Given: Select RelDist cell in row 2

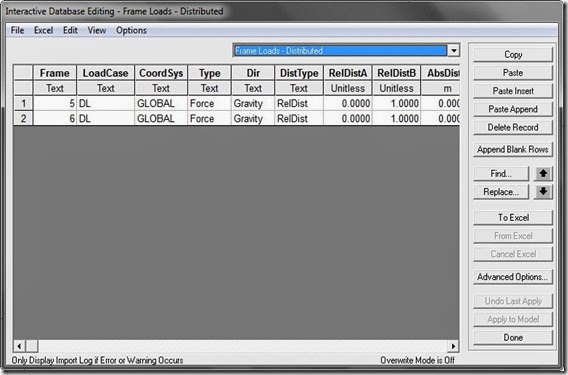Looking at the screenshot, I should (x=299, y=118).
